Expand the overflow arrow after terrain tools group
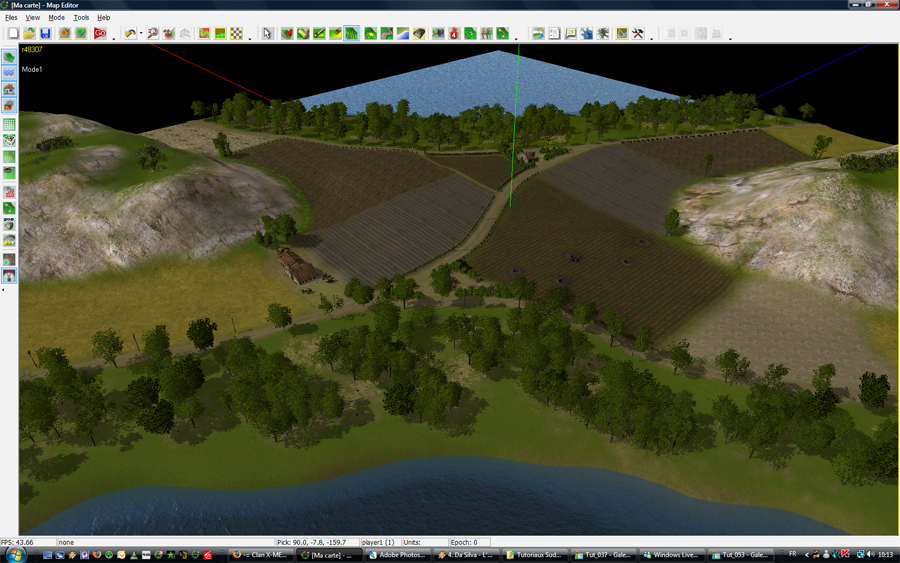900x563 pixels. point(516,38)
